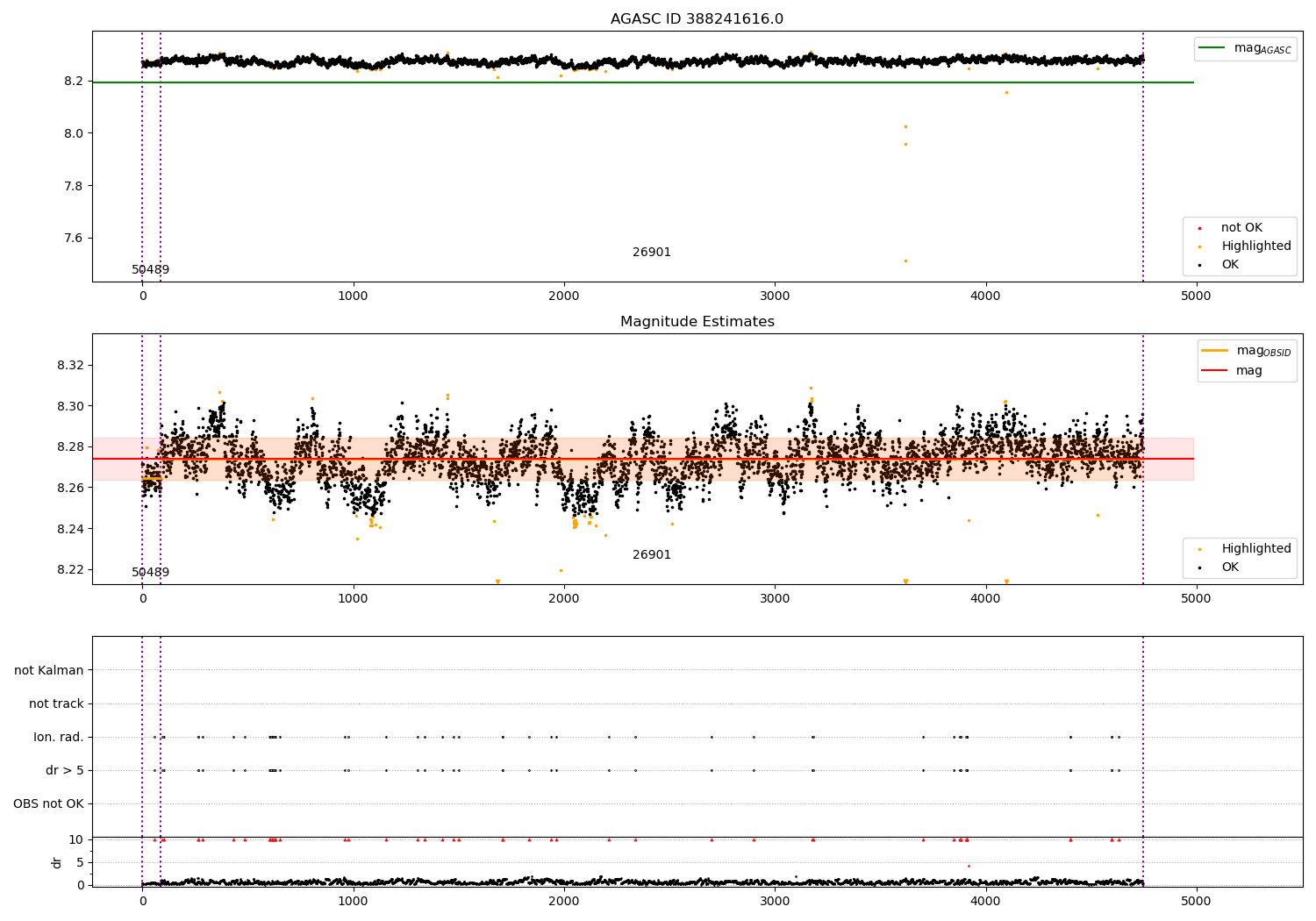Click the 'dr' axis label at bottom left
The height and width of the screenshot is (921, 1316).
click(x=57, y=862)
